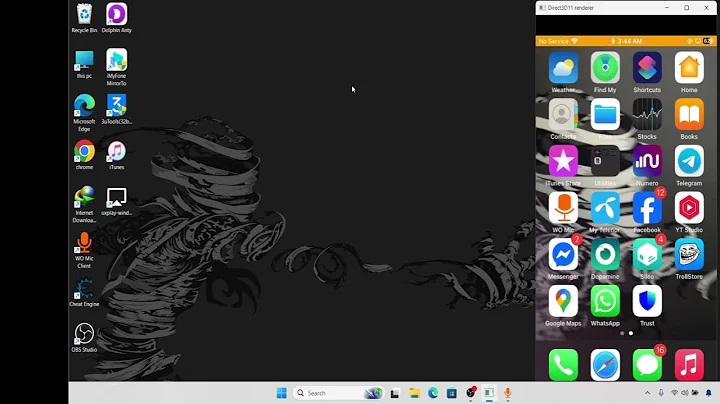Launch iMyFone MirrorTo shortcut

117,67
